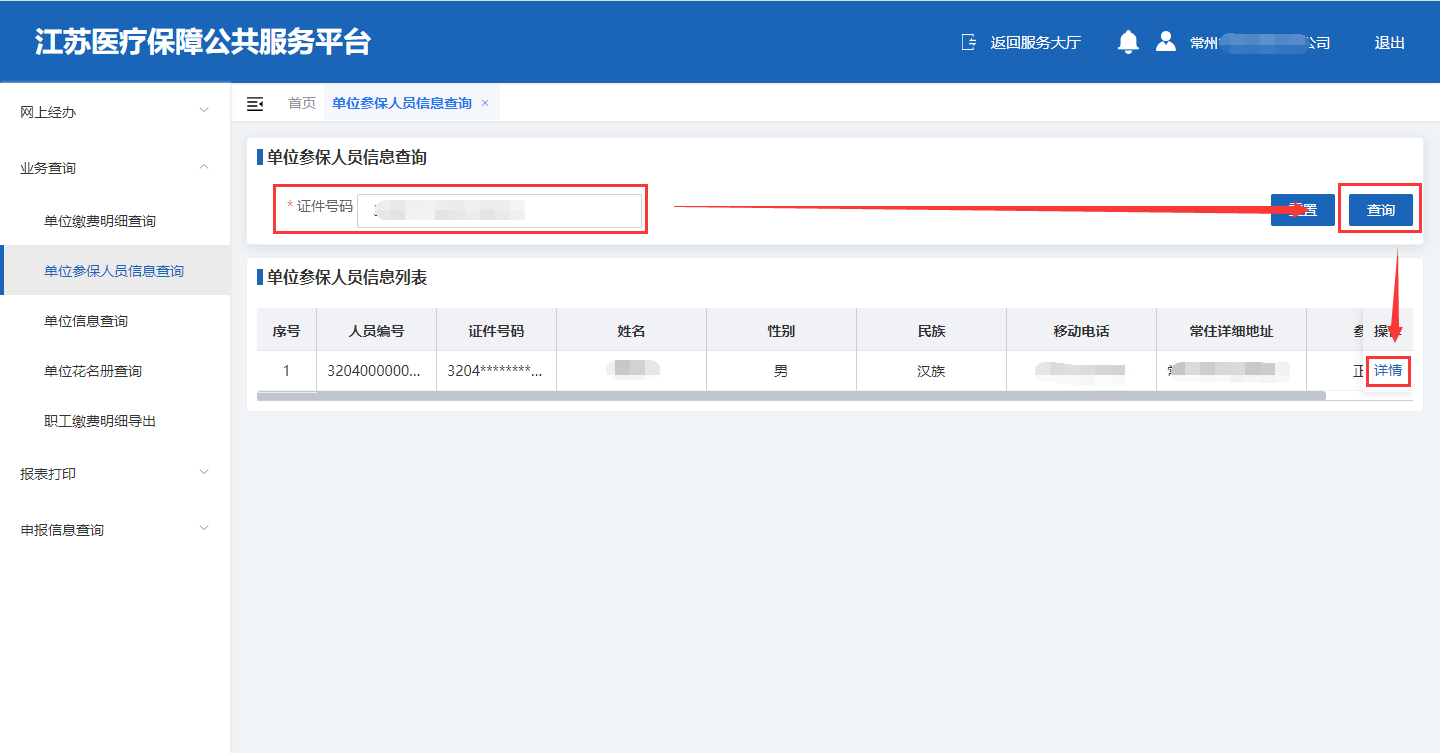The image size is (1440, 753).
Task: Switch to the 首页 tab
Action: pos(301,104)
